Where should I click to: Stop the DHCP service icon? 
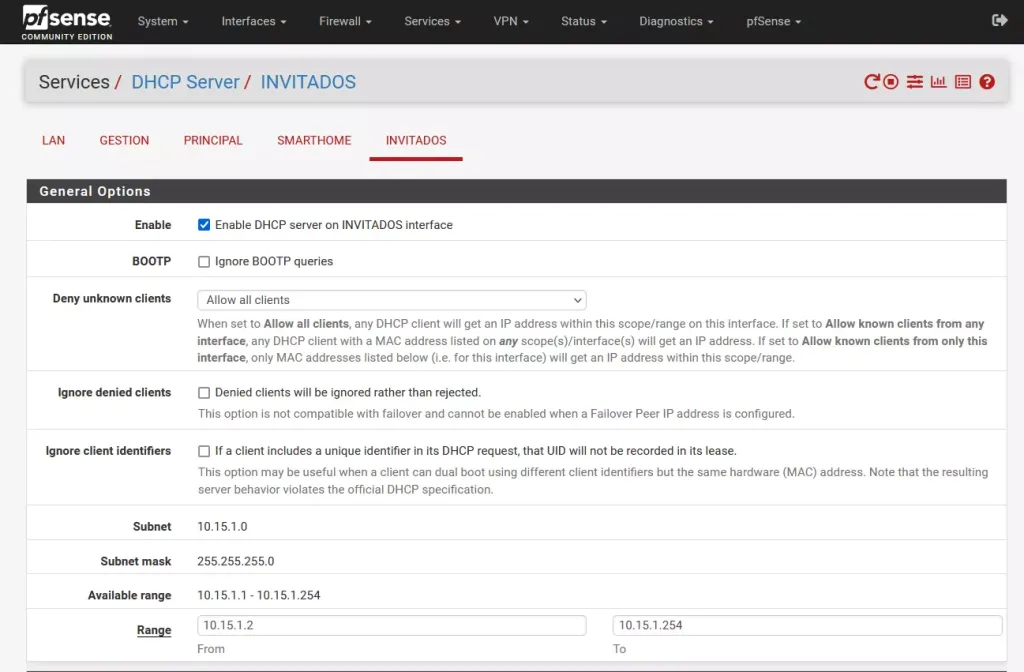coord(891,82)
